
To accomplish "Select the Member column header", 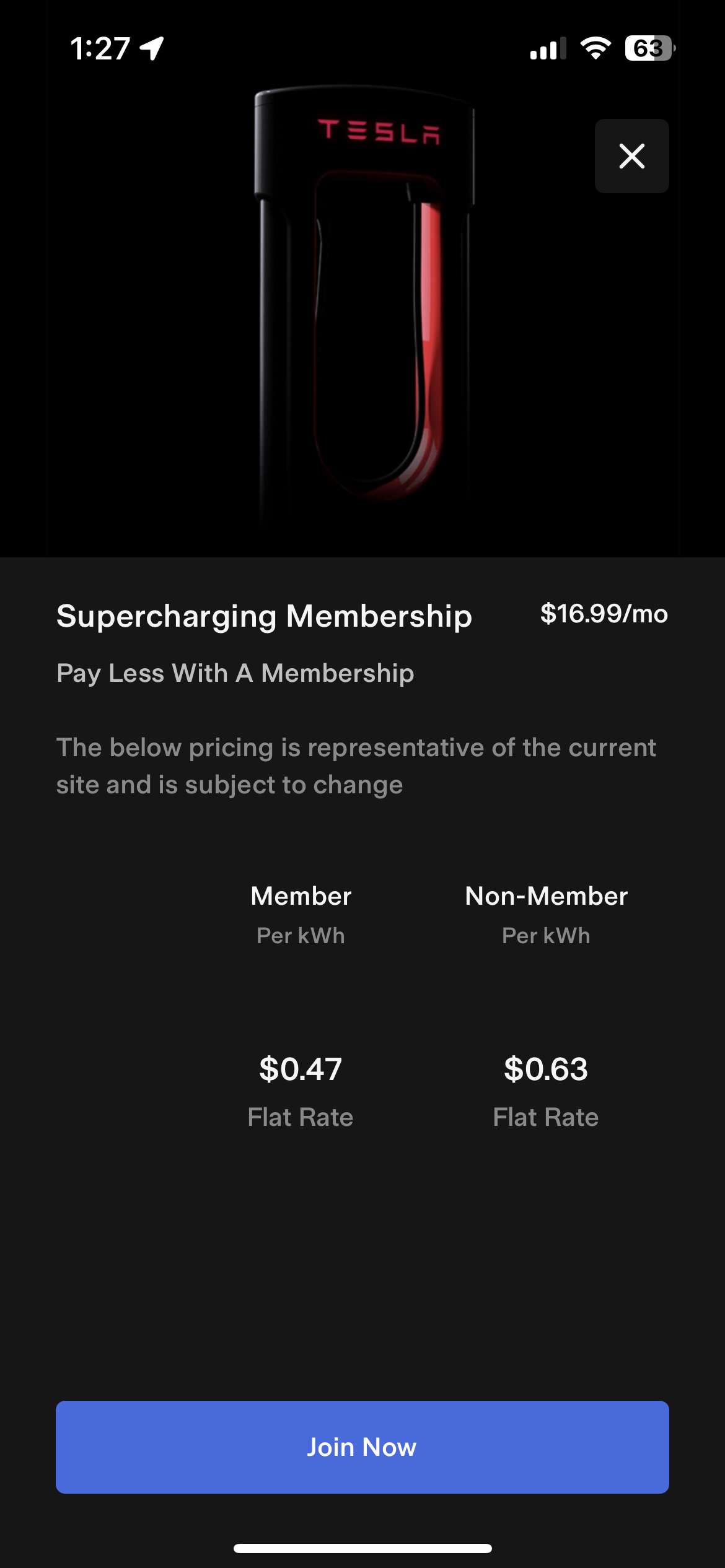I will [x=301, y=896].
